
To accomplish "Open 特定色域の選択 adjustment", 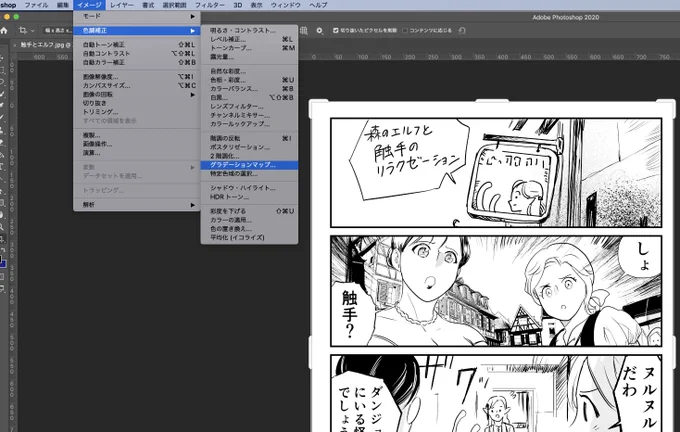I will click(249, 173).
